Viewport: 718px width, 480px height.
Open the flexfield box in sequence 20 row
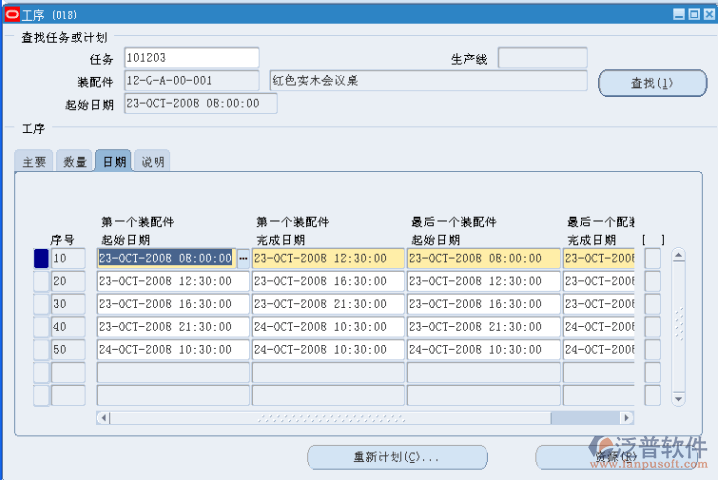[x=652, y=281]
